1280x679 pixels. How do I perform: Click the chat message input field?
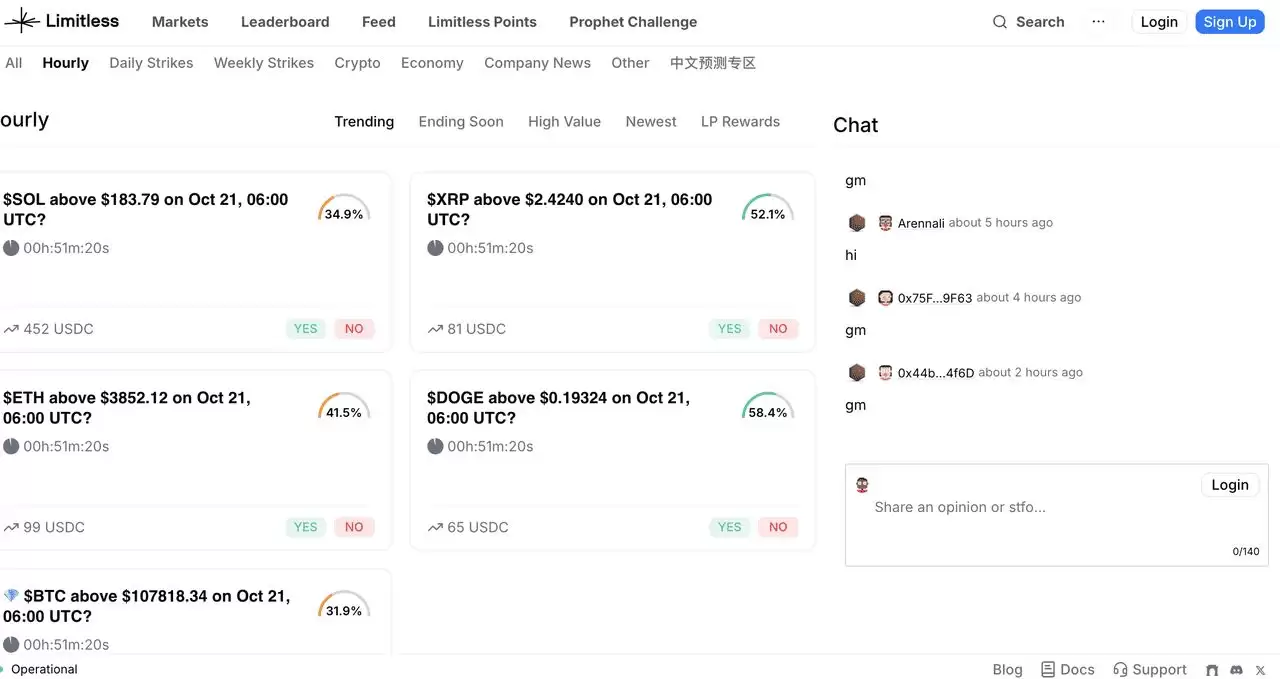pos(1000,507)
